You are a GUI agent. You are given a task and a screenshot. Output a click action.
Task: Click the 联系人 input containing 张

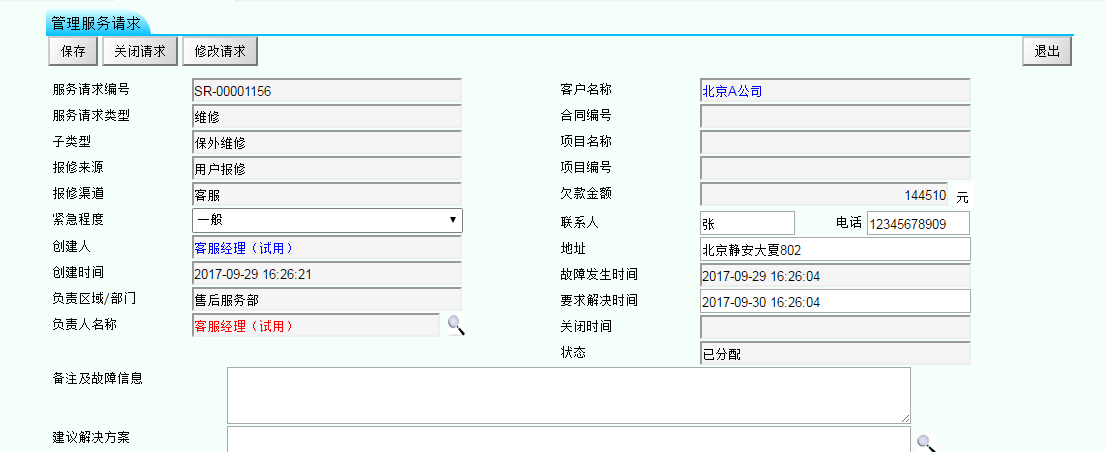coord(747,224)
